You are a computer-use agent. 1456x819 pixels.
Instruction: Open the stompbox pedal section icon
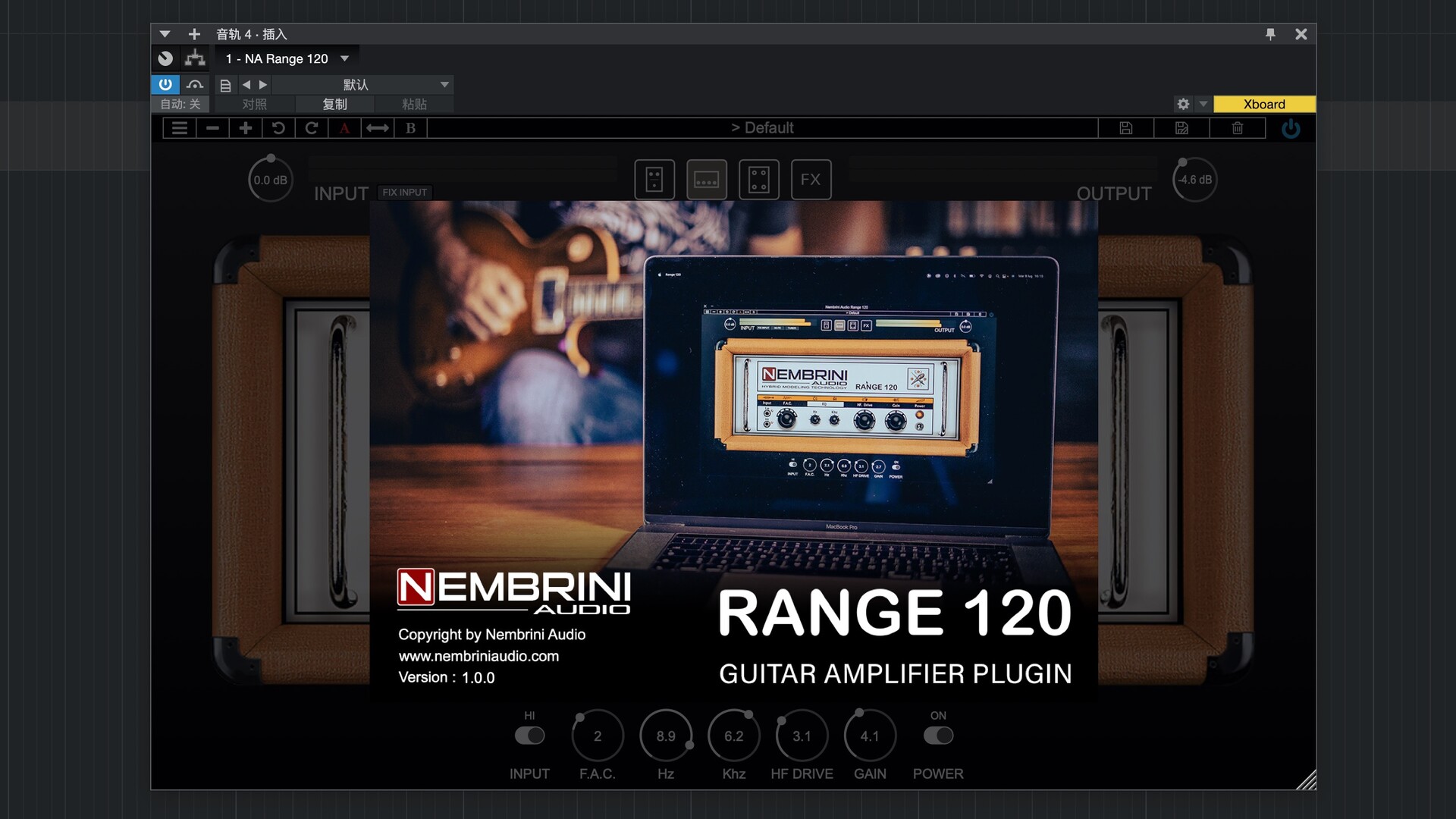tap(654, 180)
